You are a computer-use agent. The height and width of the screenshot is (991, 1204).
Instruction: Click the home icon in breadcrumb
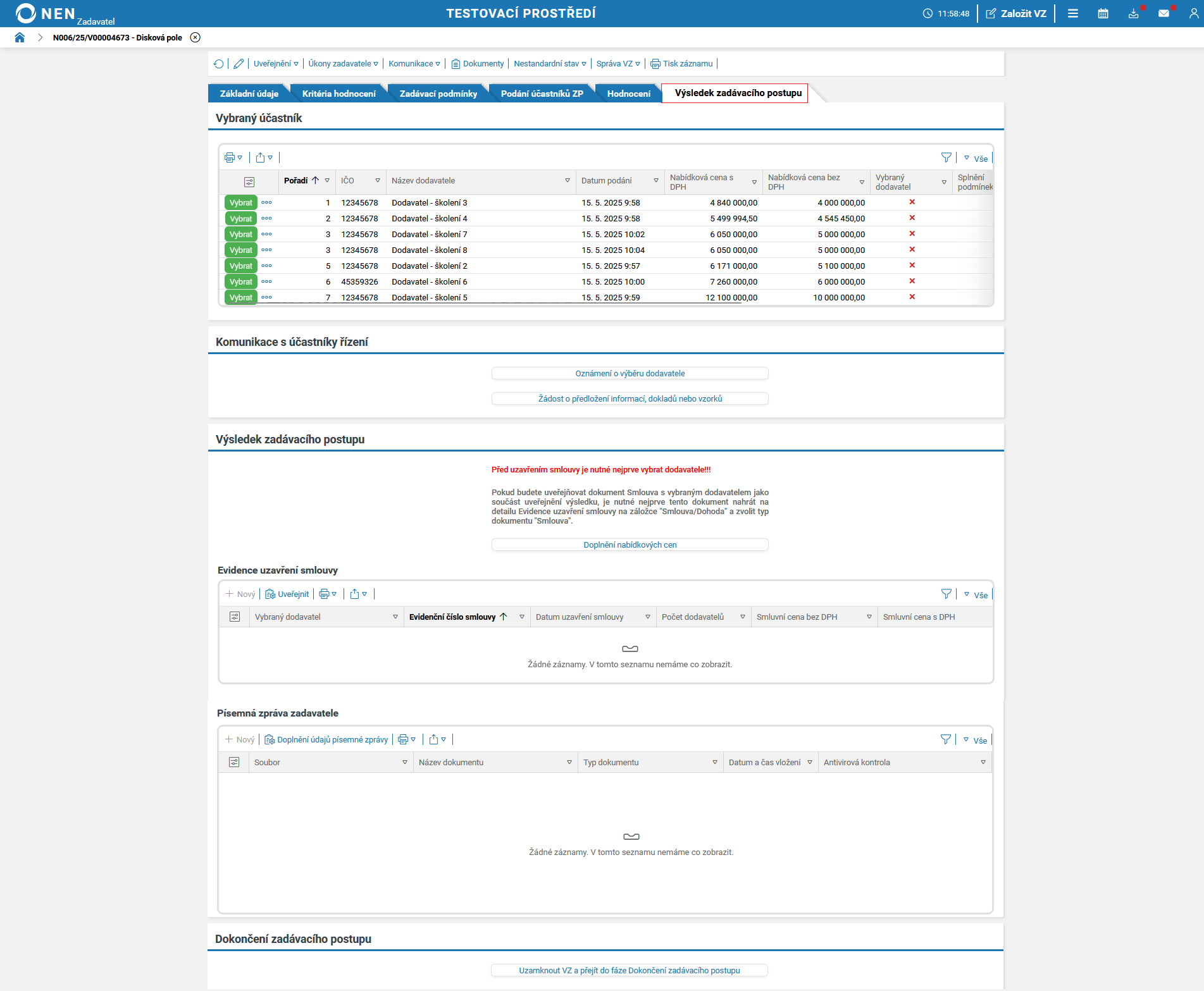coord(20,37)
